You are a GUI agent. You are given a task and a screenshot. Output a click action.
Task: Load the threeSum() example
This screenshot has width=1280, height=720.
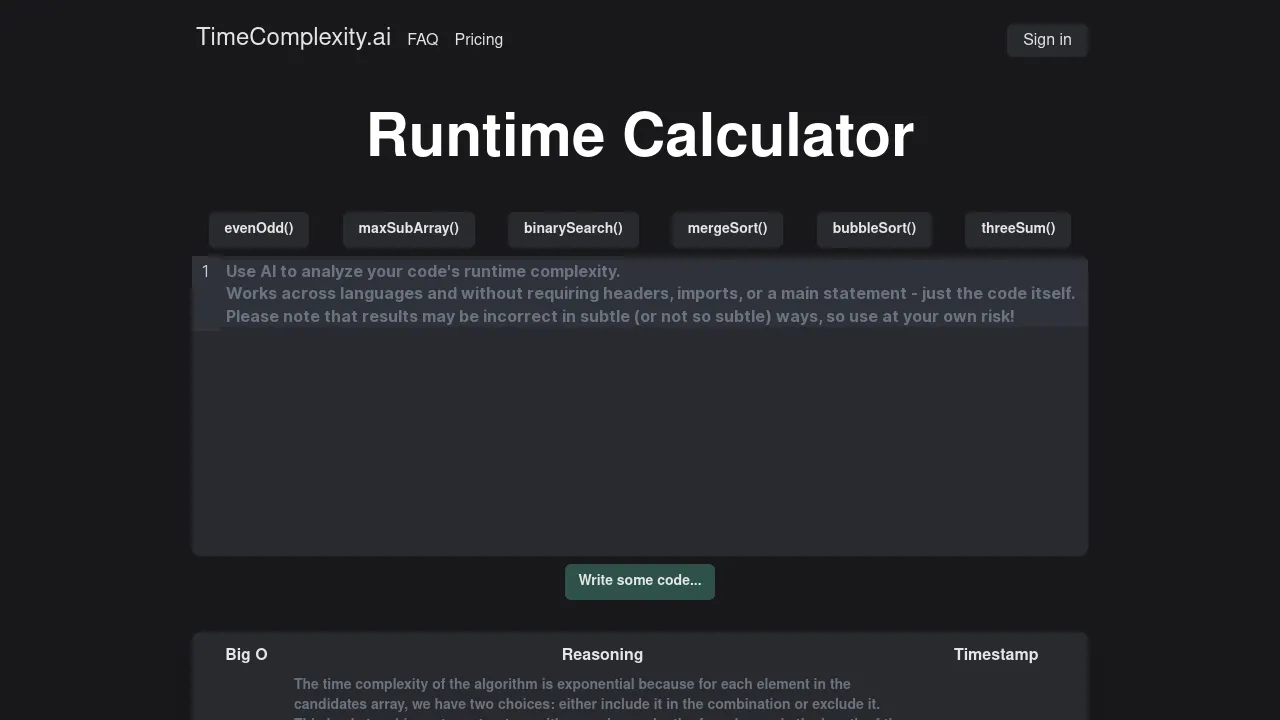point(1018,228)
